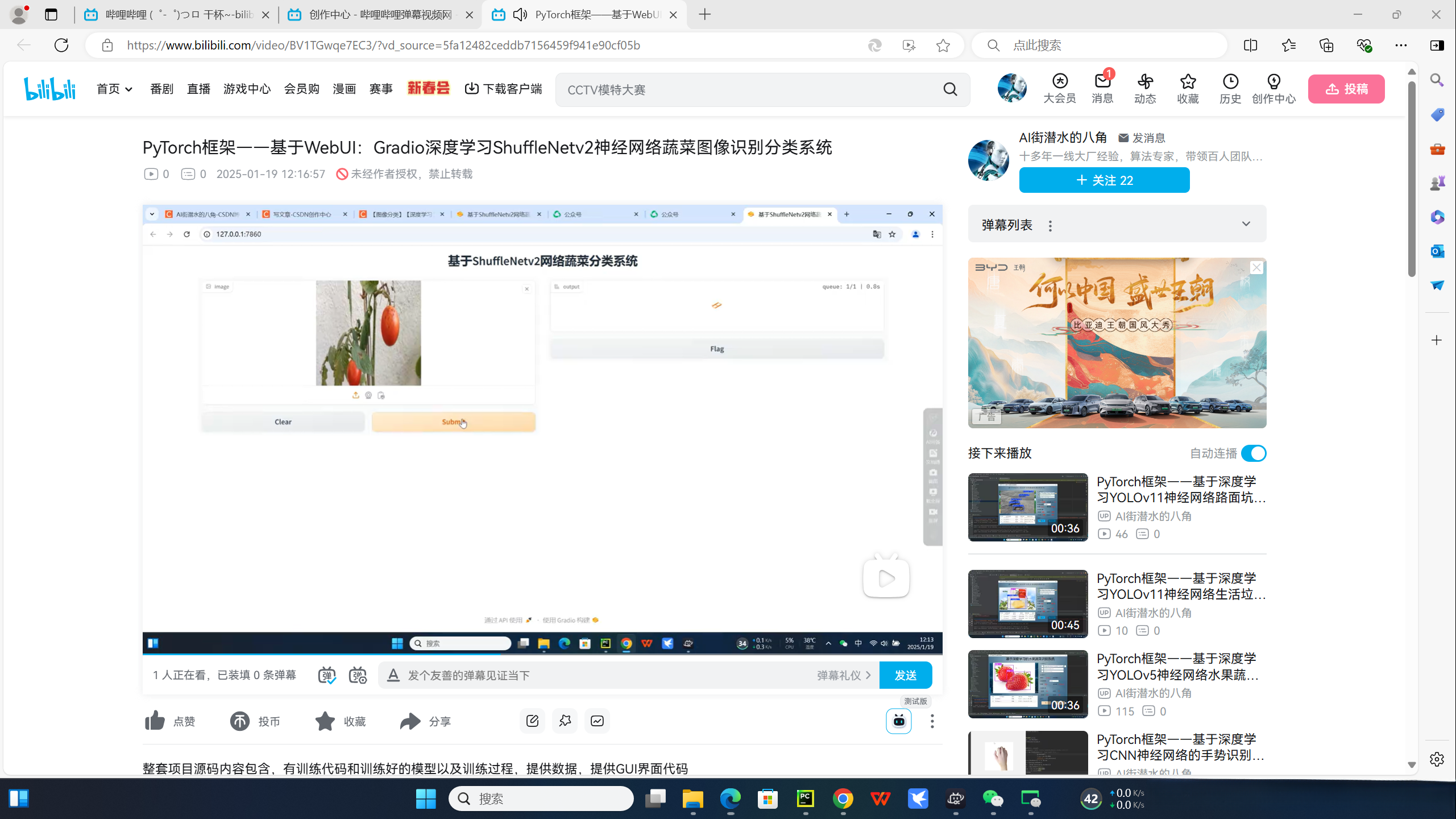
Task: Click the search magnifier in Bilibili search bar
Action: tap(951, 89)
